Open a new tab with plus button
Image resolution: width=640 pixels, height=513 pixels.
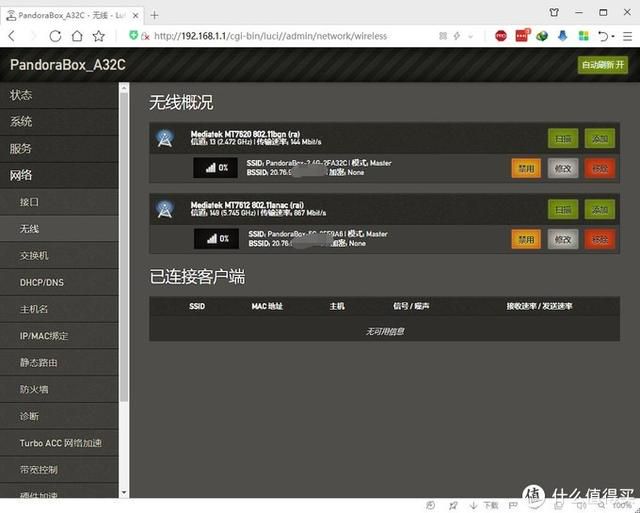point(154,16)
